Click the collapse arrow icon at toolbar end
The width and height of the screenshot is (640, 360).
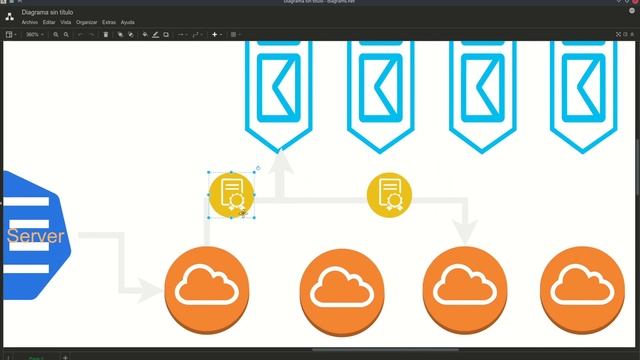[x=632, y=35]
